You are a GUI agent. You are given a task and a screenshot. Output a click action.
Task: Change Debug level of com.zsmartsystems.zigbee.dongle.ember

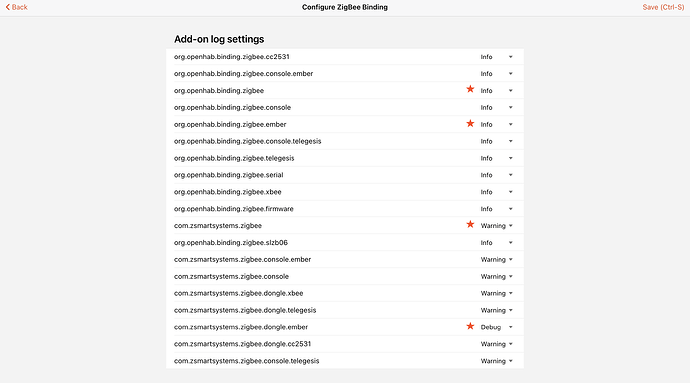pyautogui.click(x=496, y=327)
